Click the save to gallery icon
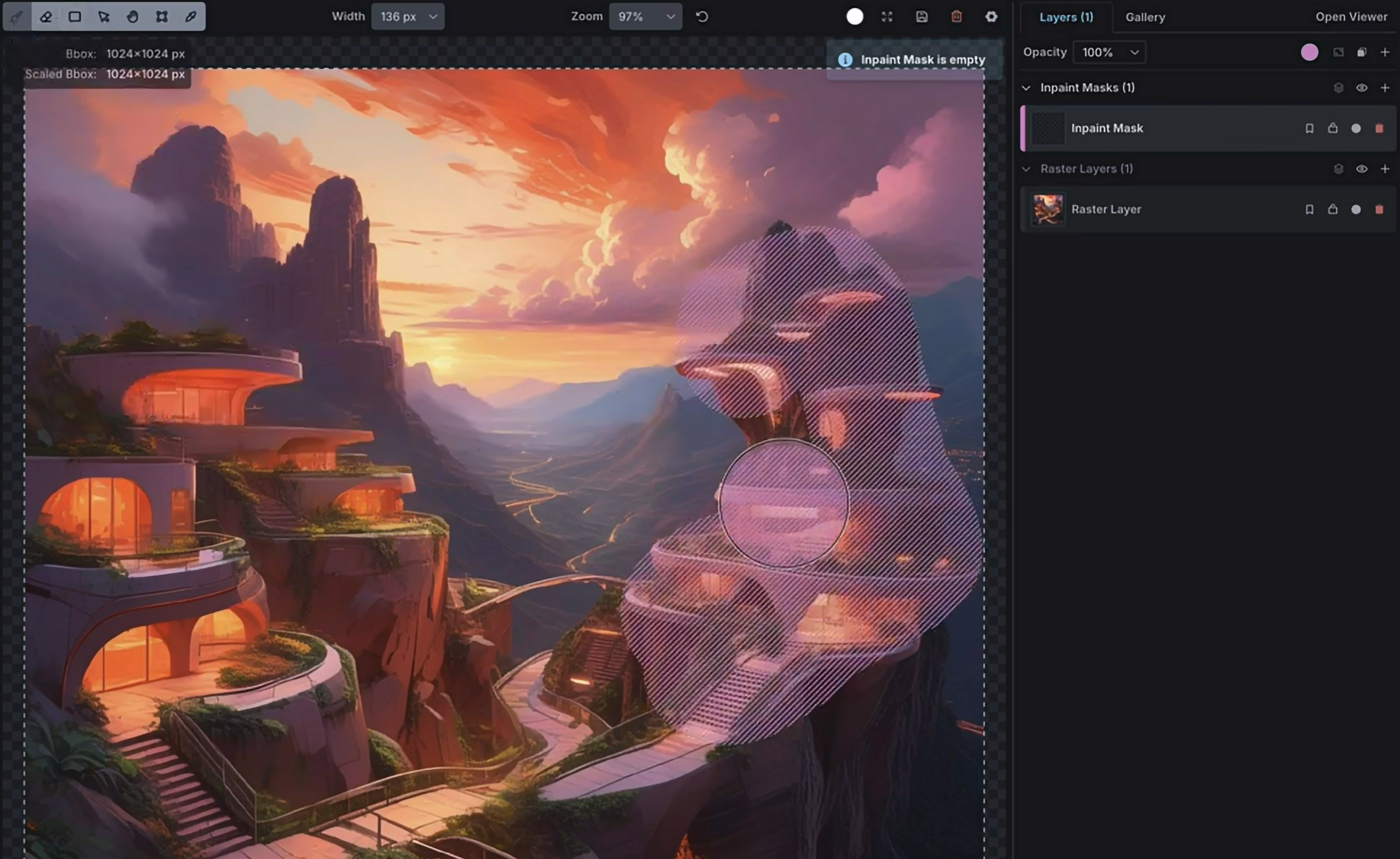 click(922, 16)
